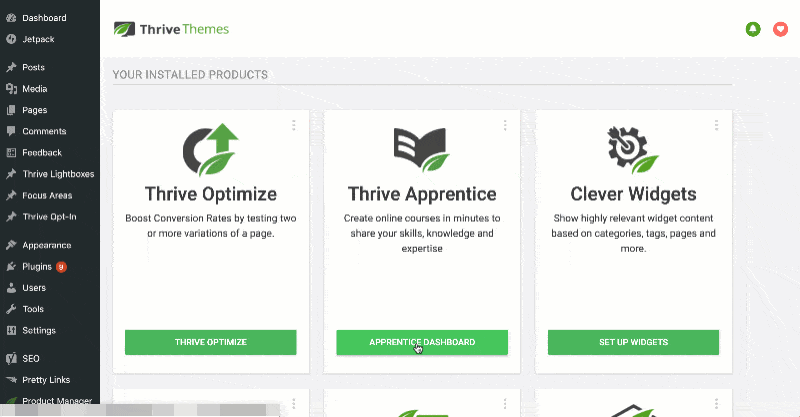Open Appearance in the admin sidebar

(46, 245)
